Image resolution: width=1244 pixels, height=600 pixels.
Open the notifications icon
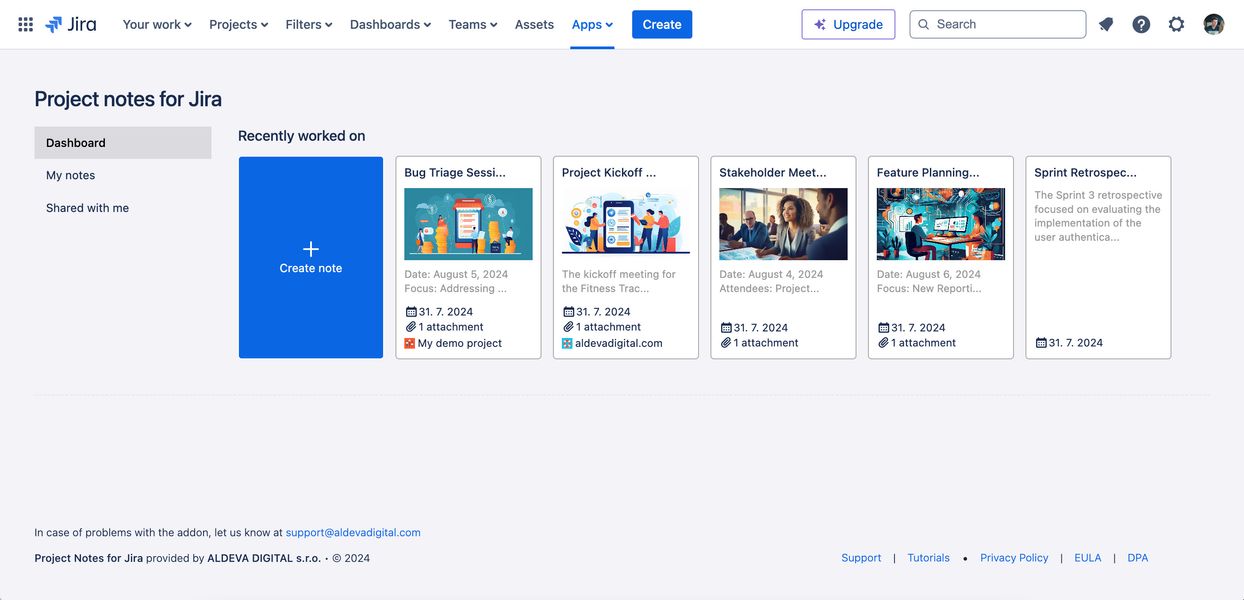click(1106, 24)
